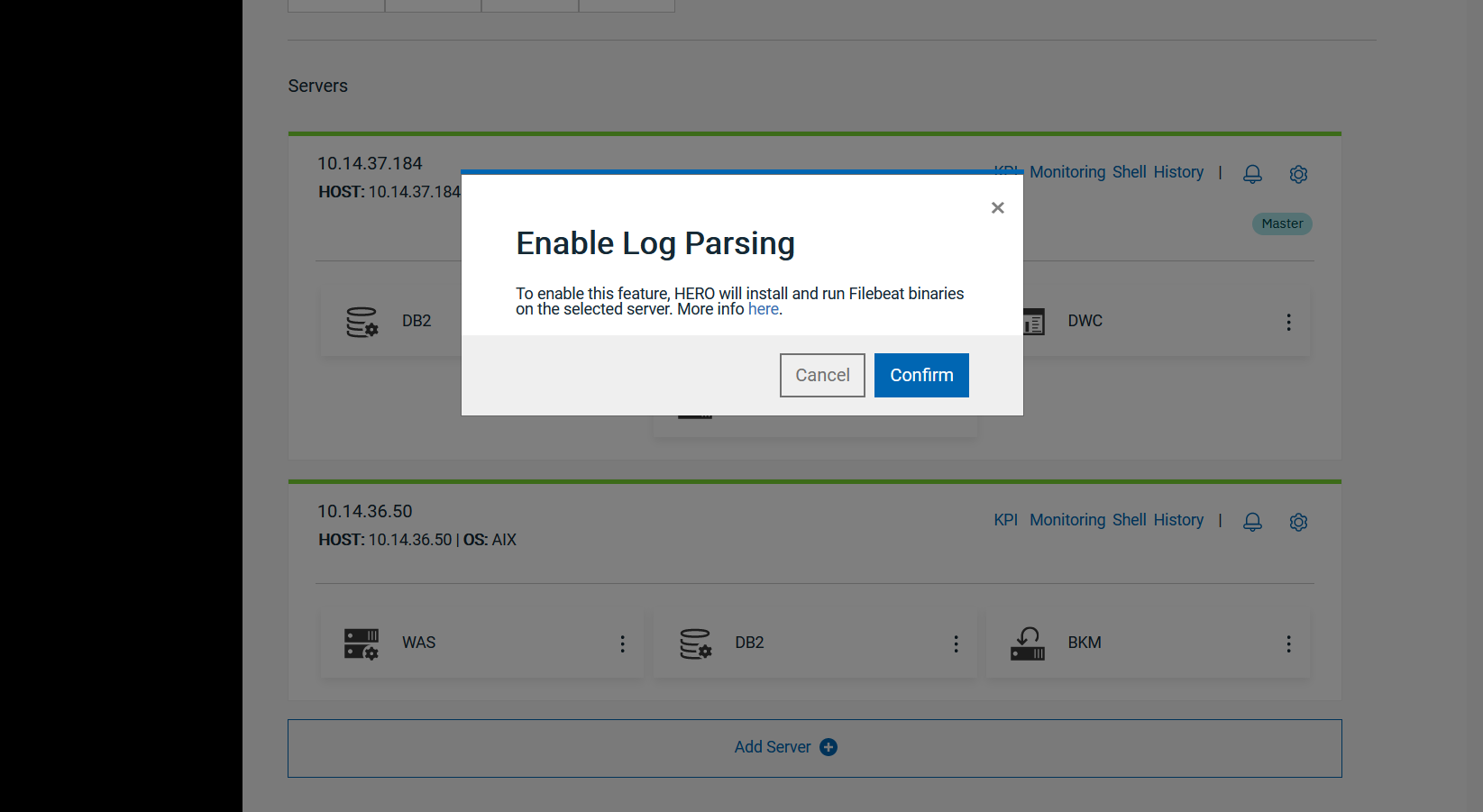This screenshot has height=812, width=1483.
Task: Cancel the log parsing dialog
Action: [821, 375]
